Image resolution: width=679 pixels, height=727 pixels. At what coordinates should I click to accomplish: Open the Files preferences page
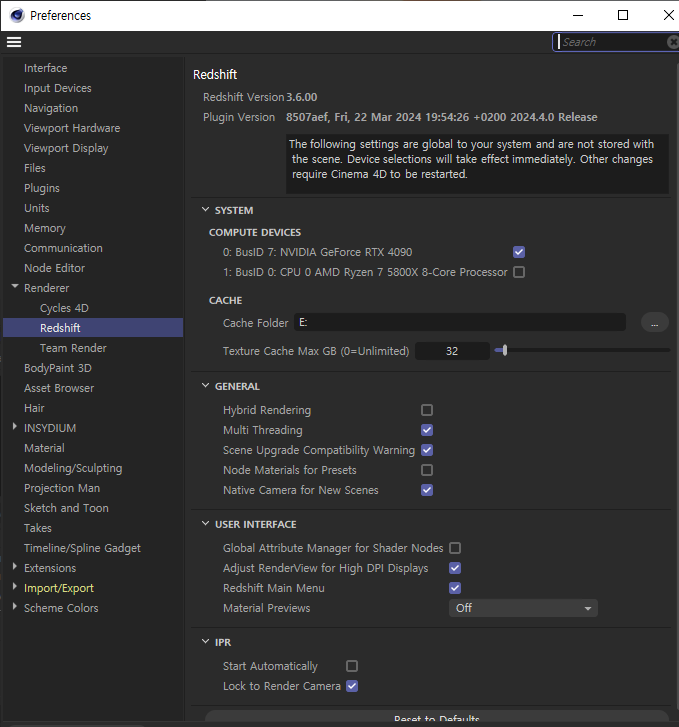tap(35, 168)
